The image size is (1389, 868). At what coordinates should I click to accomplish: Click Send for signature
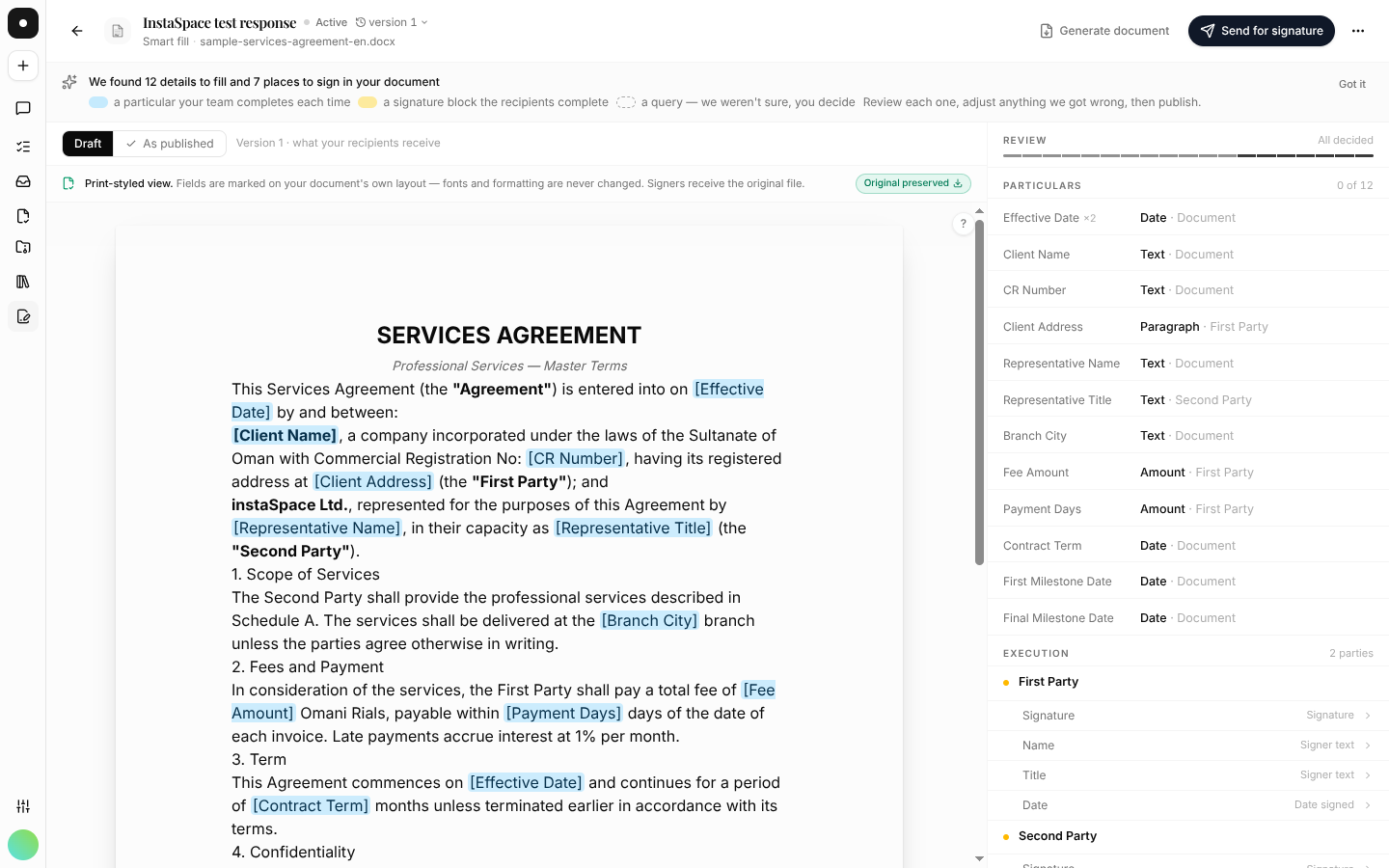[1262, 31]
